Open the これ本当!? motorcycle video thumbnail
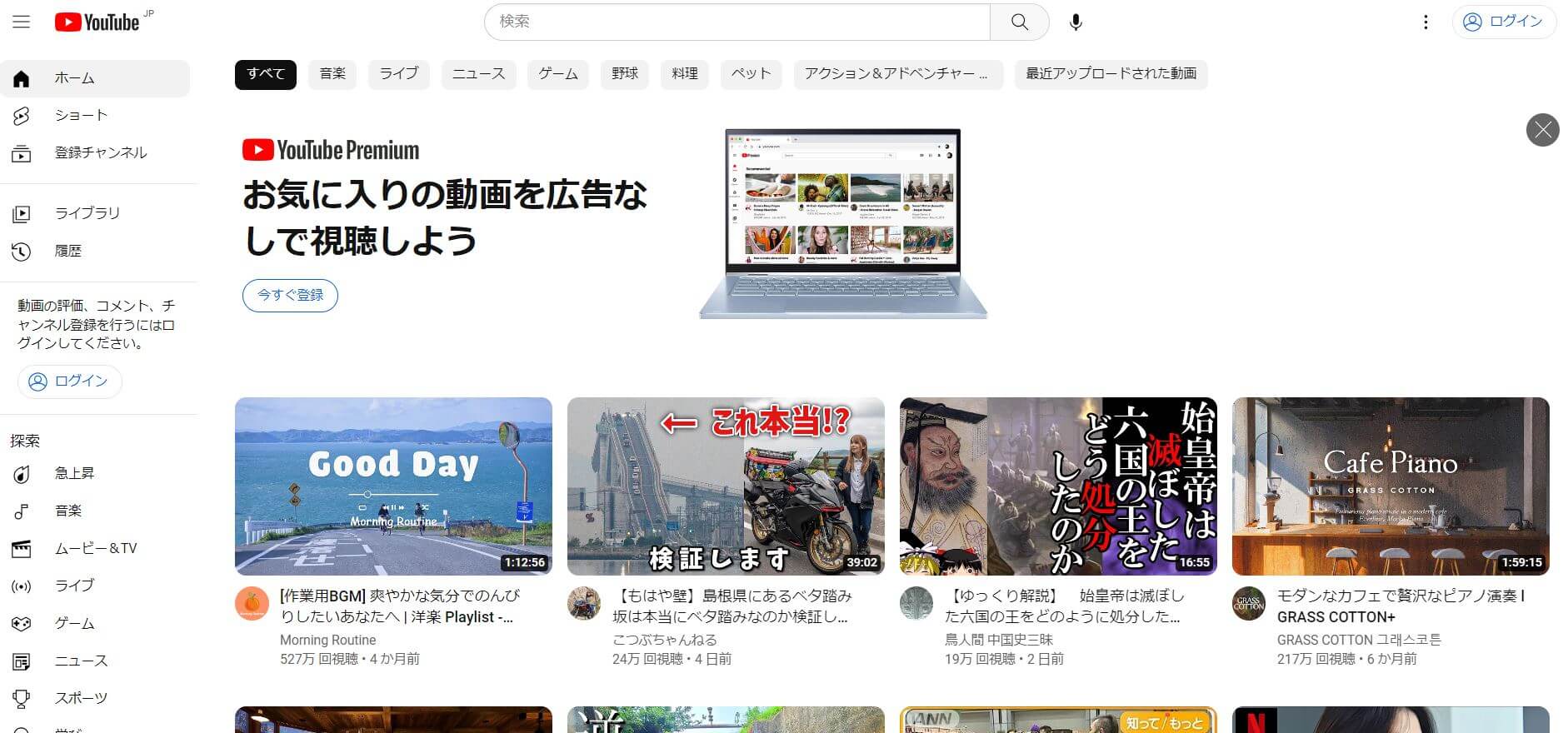Image resolution: width=1568 pixels, height=733 pixels. (726, 486)
